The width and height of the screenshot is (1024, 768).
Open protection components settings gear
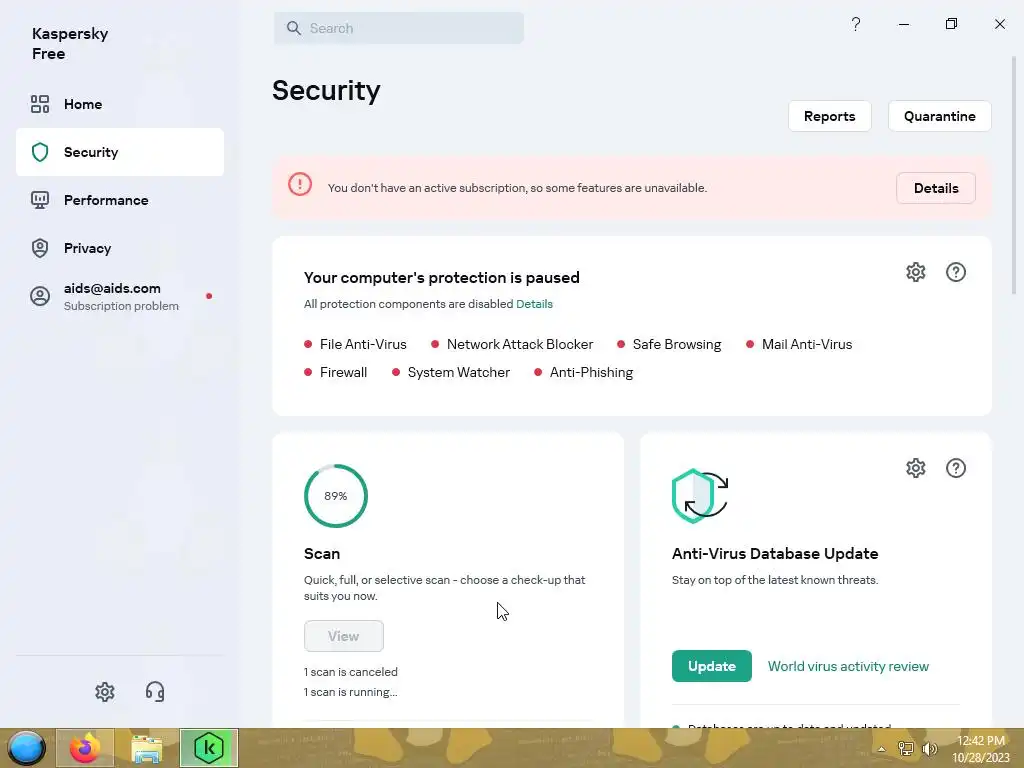point(916,272)
